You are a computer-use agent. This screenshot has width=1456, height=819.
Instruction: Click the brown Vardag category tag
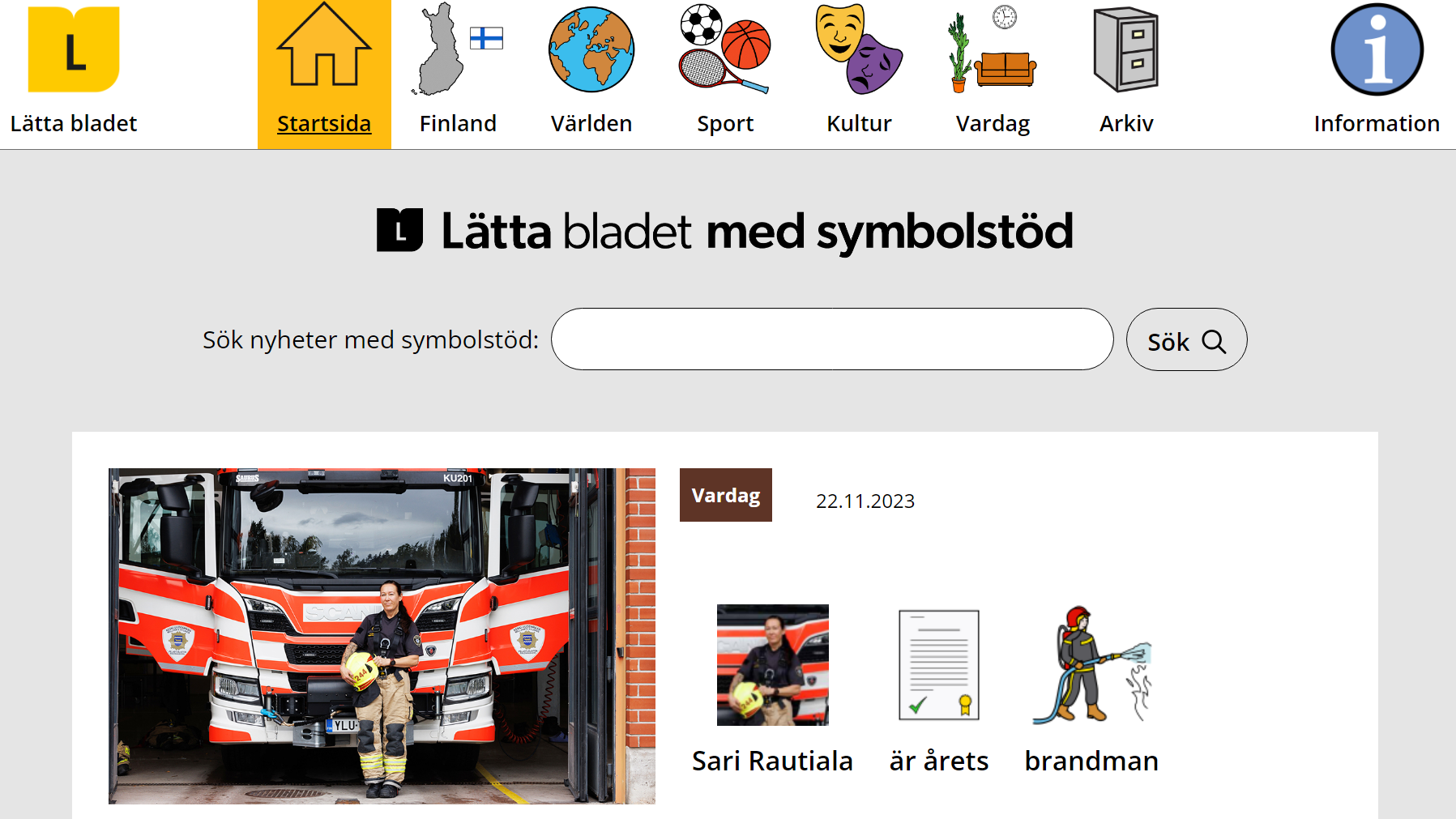(726, 495)
